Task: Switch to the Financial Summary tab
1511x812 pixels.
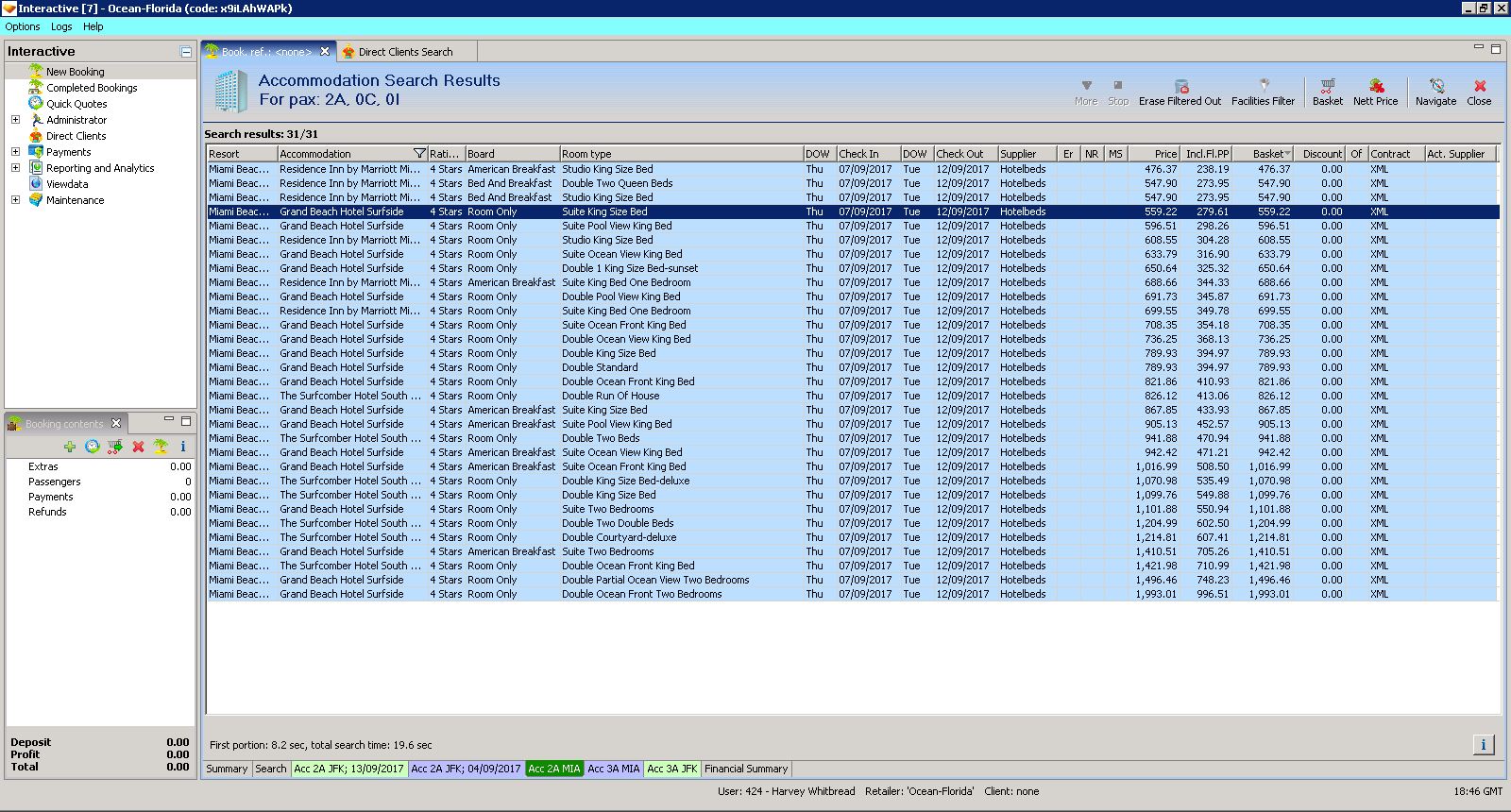Action: [x=746, y=769]
